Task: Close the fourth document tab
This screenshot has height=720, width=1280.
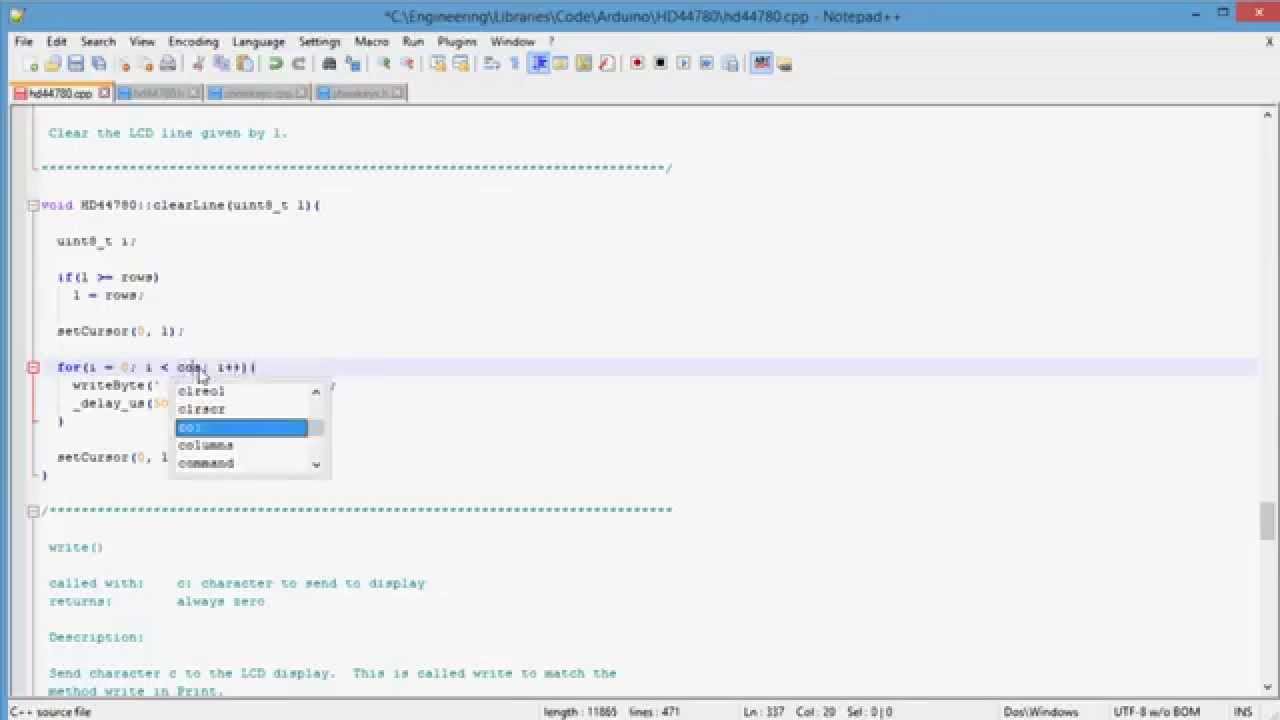Action: click(x=398, y=93)
